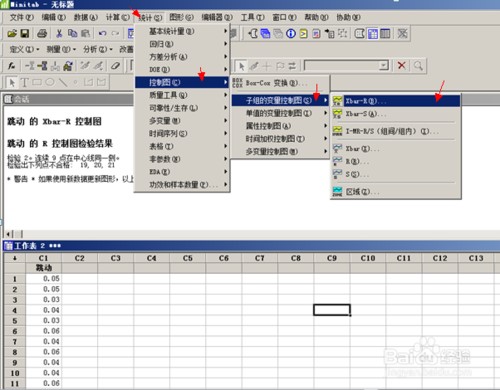Screen dimensions: 500x390
Task: Choose 时间序列 menu entry
Action: 182,134
